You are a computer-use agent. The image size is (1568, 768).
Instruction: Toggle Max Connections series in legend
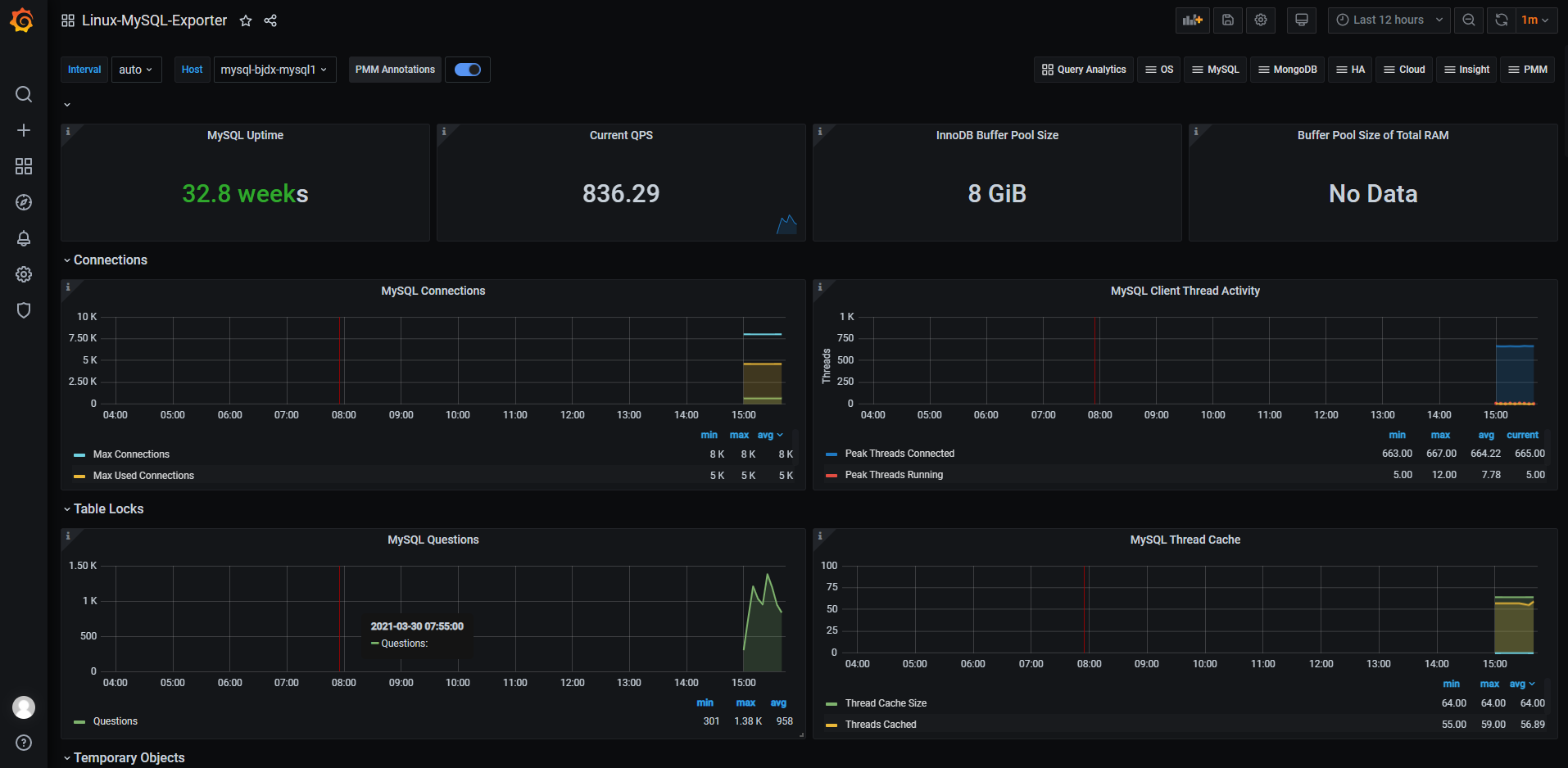click(x=131, y=454)
